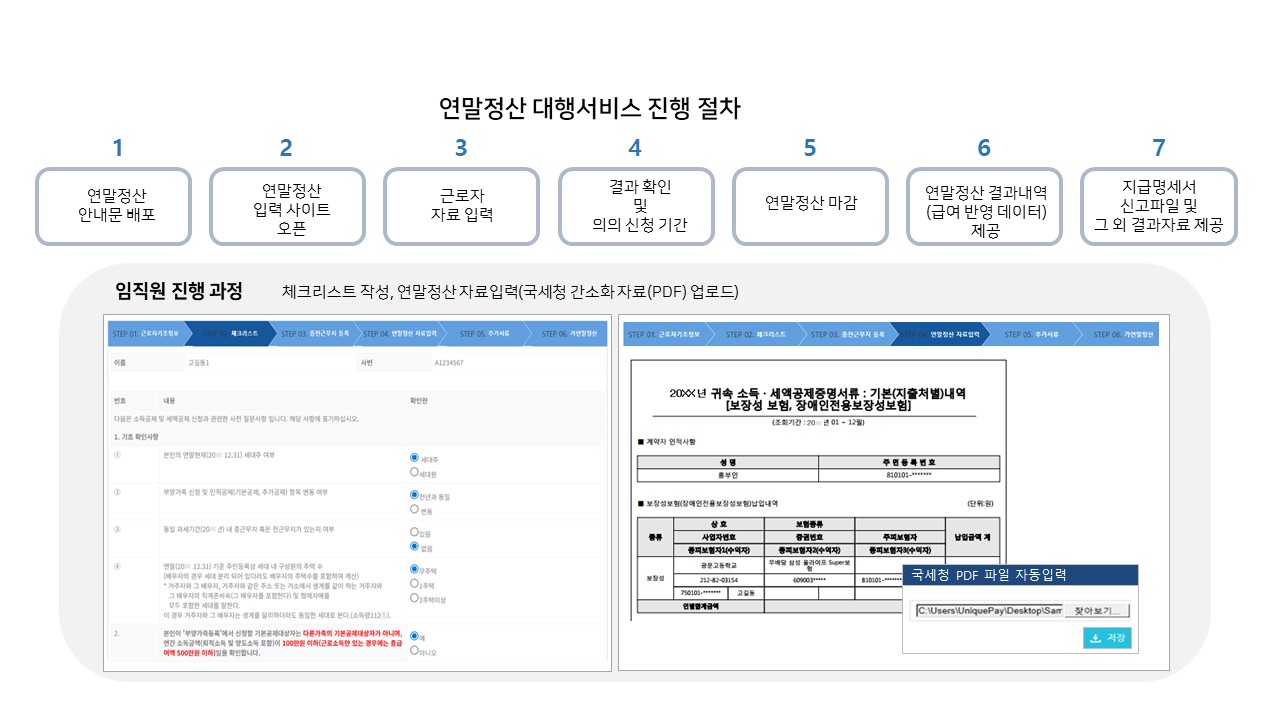This screenshot has width=1280, height=720.
Task: Click the 연말정산 안내문 배포 process box
Action: click(x=113, y=206)
